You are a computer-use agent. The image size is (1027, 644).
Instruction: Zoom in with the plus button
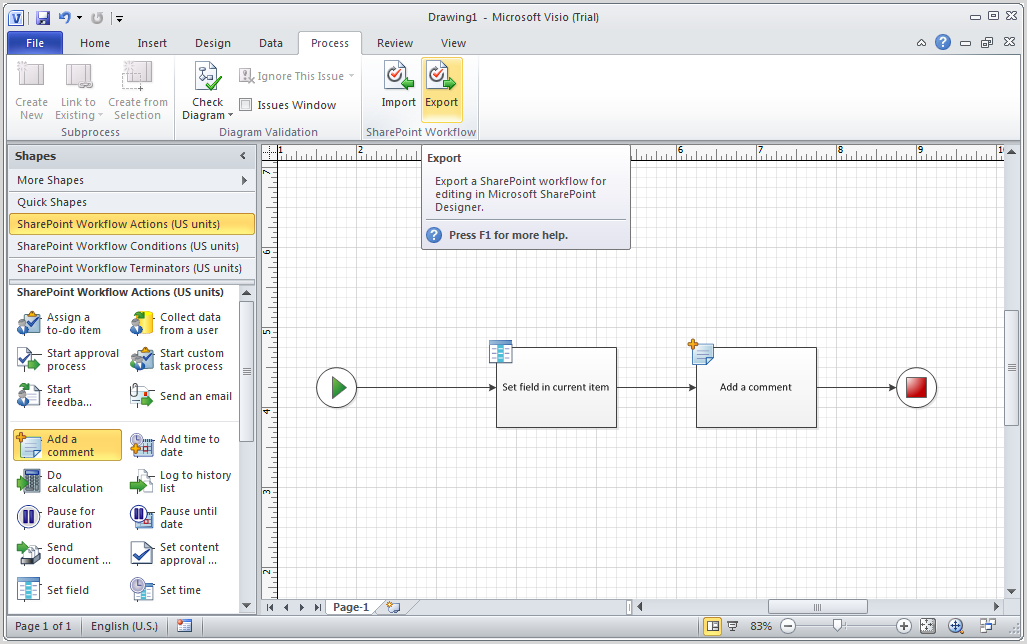pyautogui.click(x=904, y=626)
